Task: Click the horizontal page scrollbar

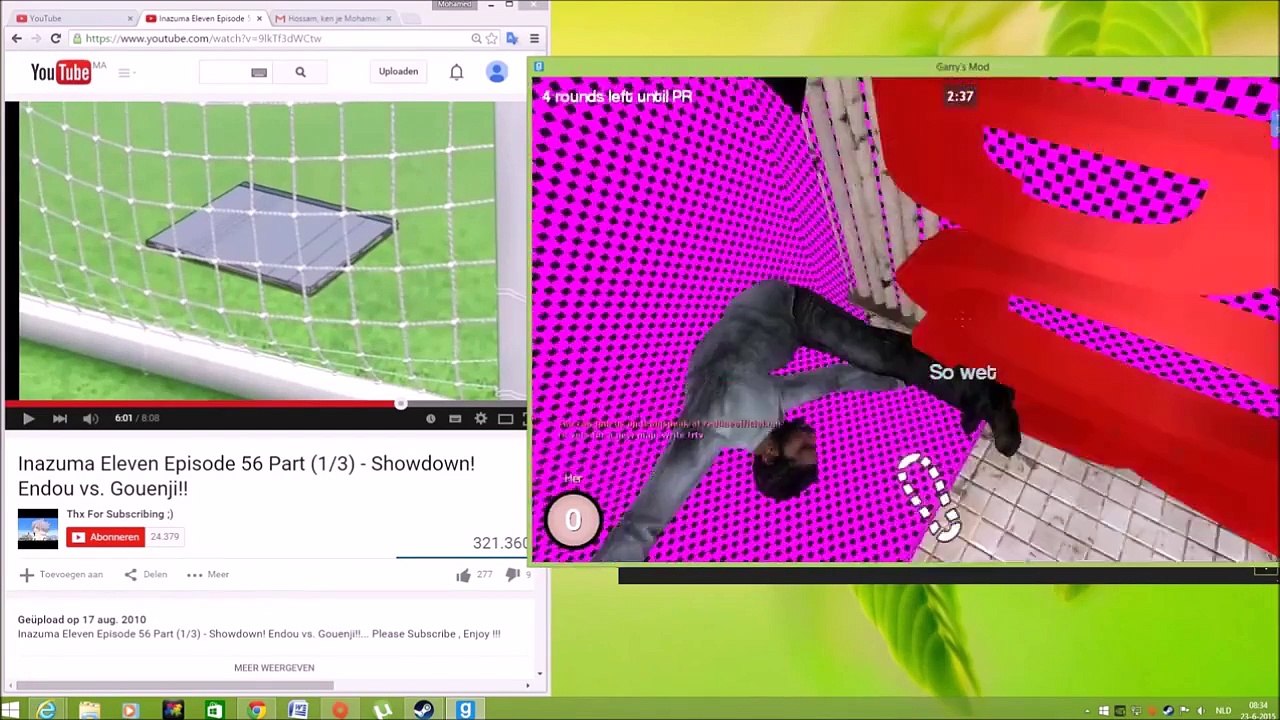Action: tap(175, 686)
